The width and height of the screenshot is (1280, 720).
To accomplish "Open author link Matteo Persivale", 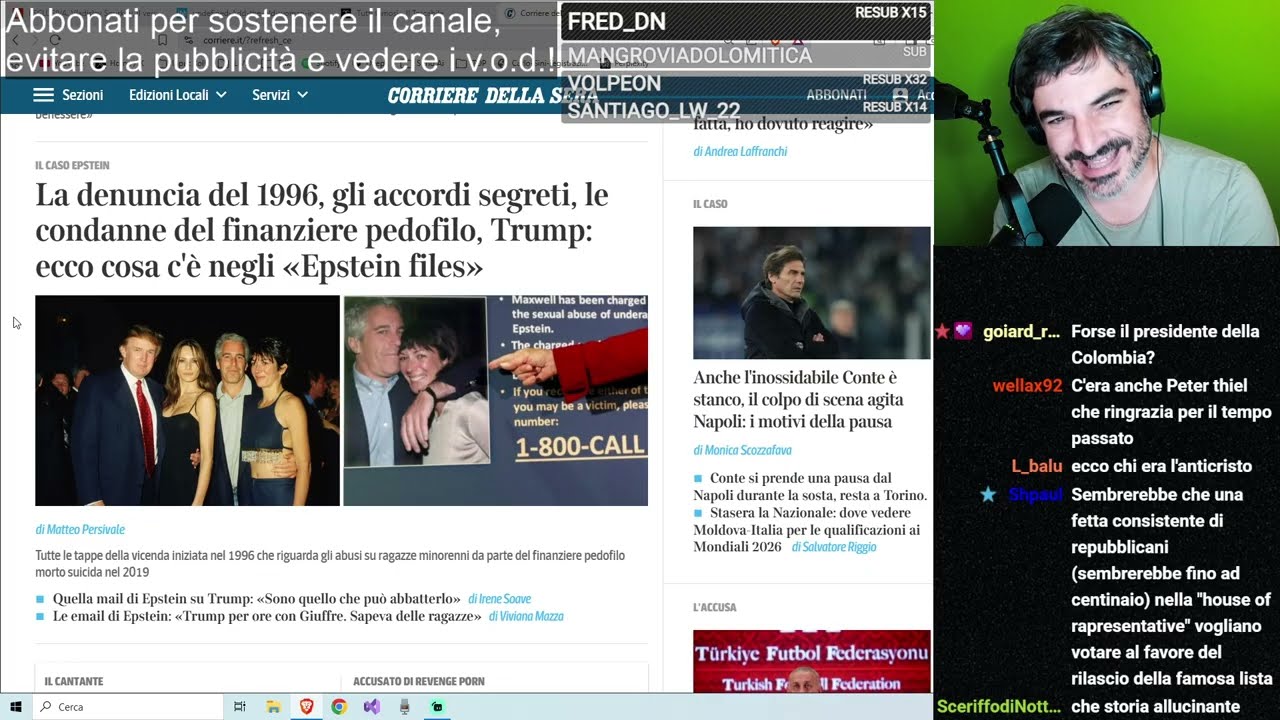I will 80,529.
